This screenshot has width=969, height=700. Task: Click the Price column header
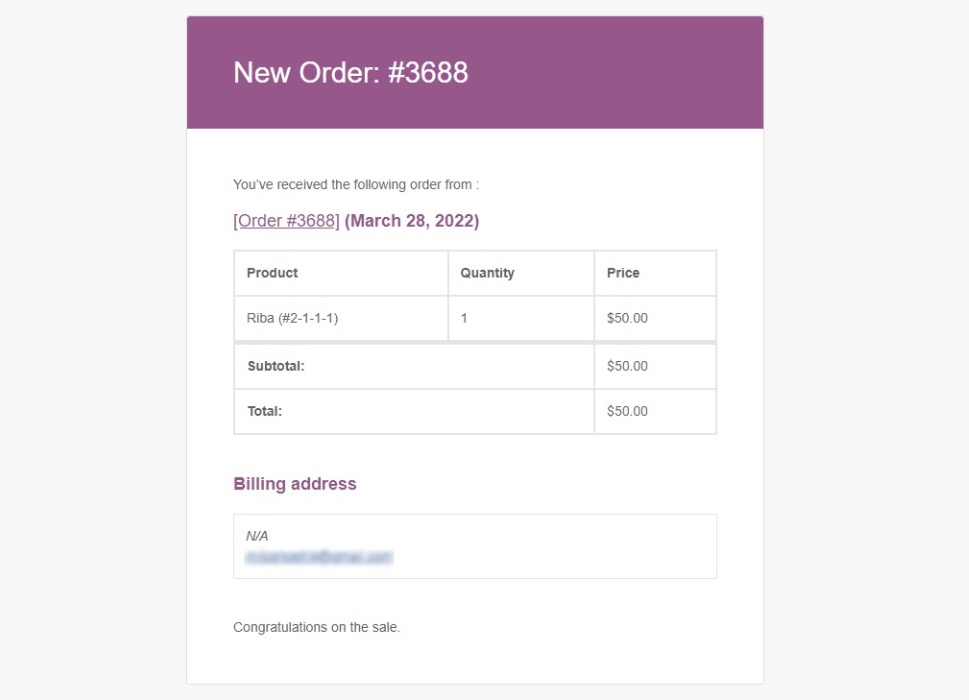[623, 273]
